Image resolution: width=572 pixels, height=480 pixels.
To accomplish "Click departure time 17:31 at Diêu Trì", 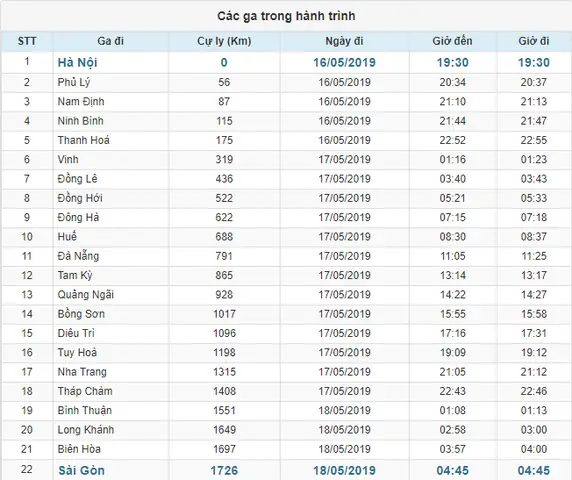I will click(x=534, y=333).
